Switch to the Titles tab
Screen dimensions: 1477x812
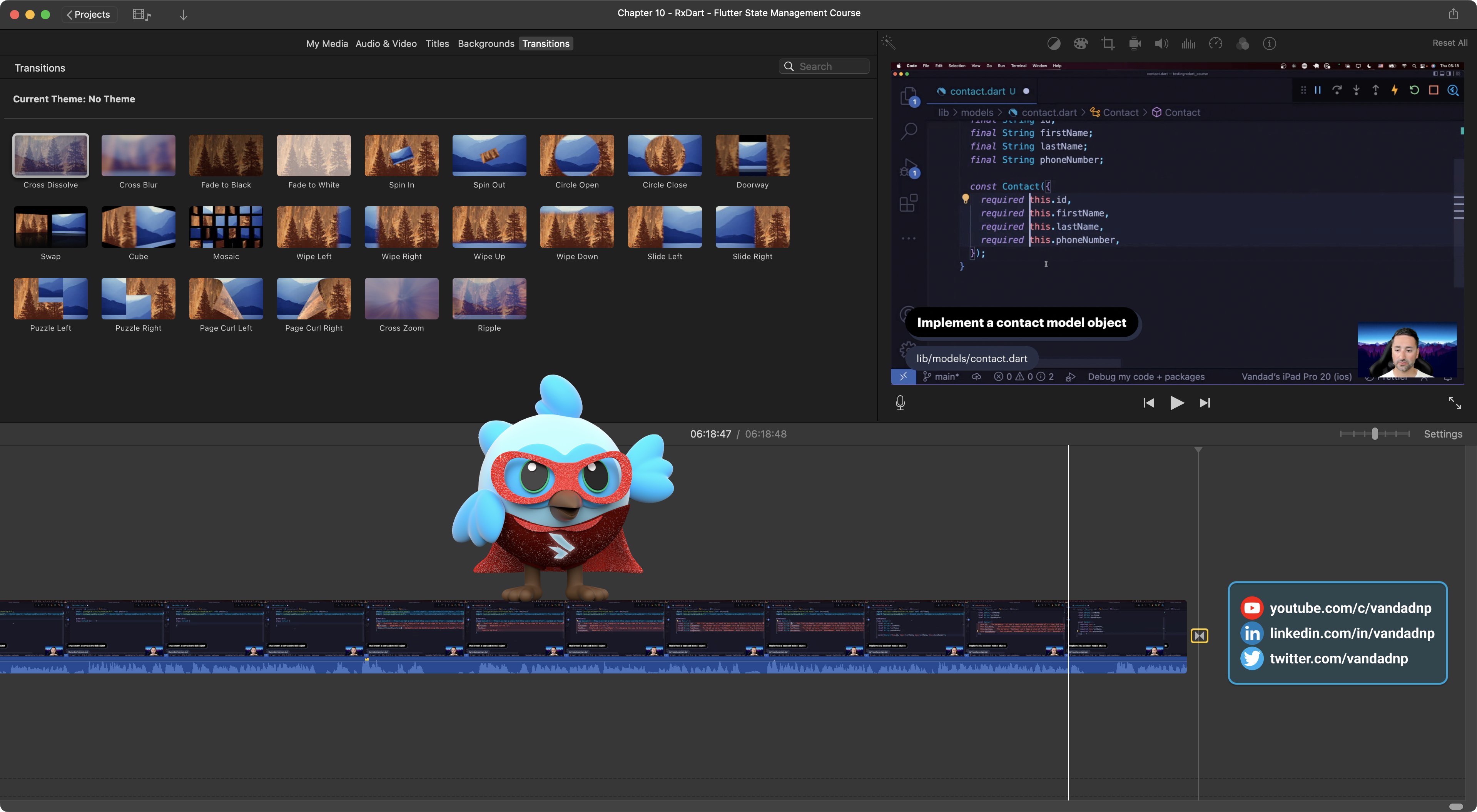click(437, 43)
